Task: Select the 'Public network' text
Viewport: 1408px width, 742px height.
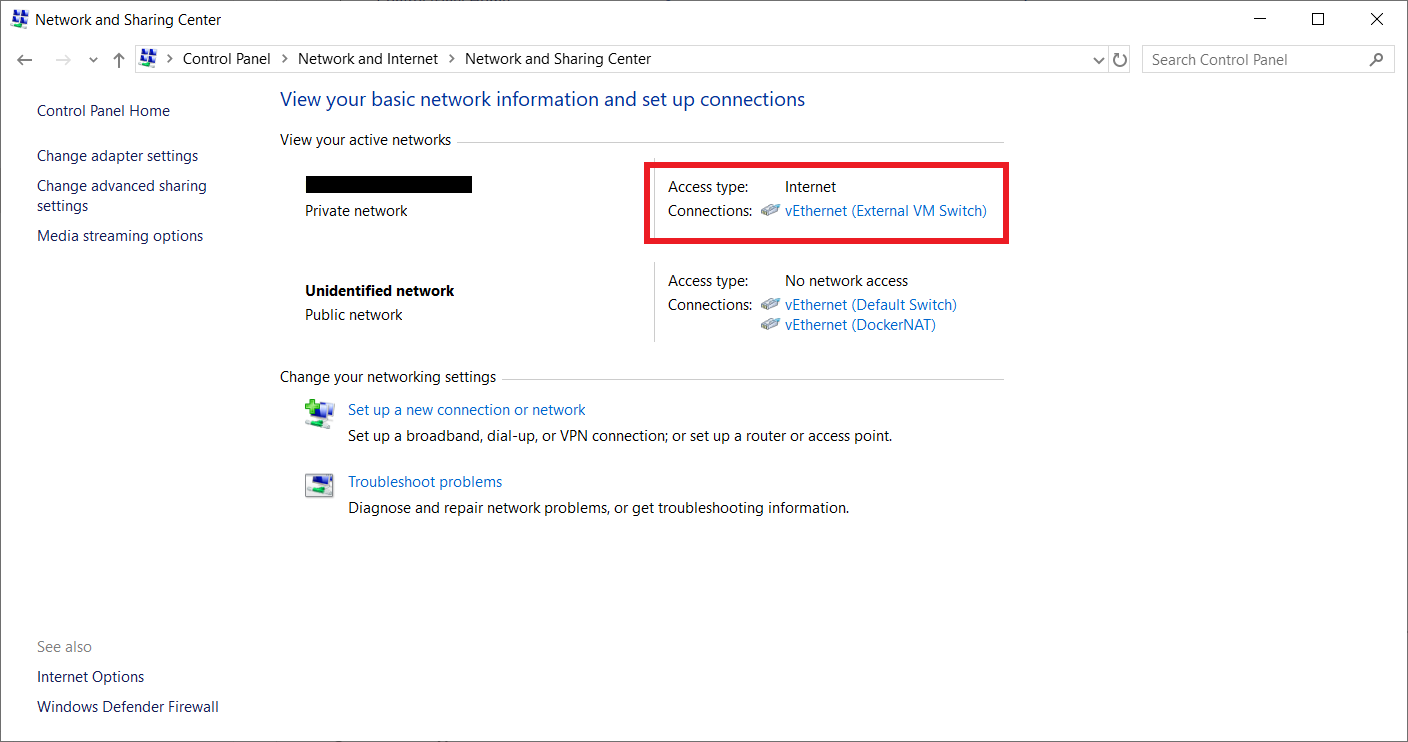Action: point(353,315)
